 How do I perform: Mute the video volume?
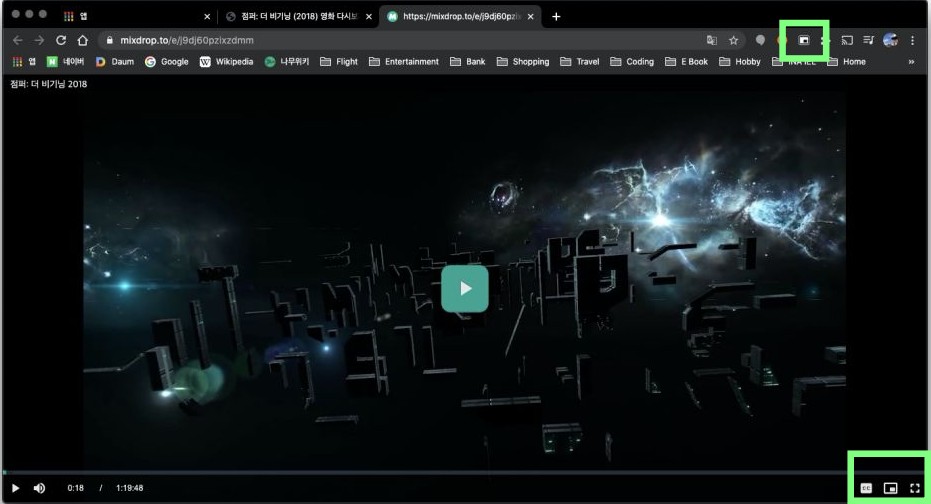(40, 488)
